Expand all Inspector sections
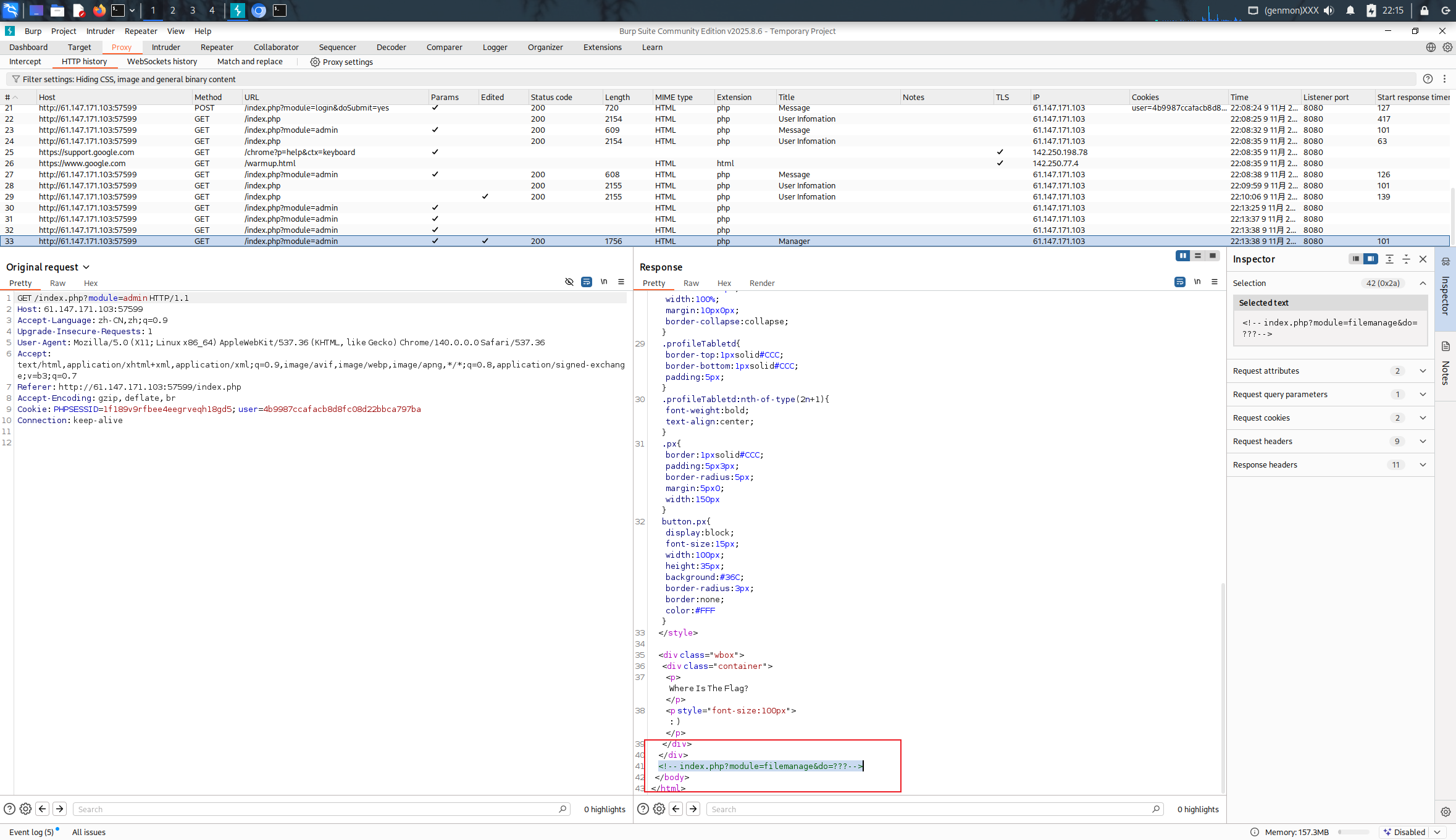This screenshot has width=1456, height=840. click(x=1389, y=259)
